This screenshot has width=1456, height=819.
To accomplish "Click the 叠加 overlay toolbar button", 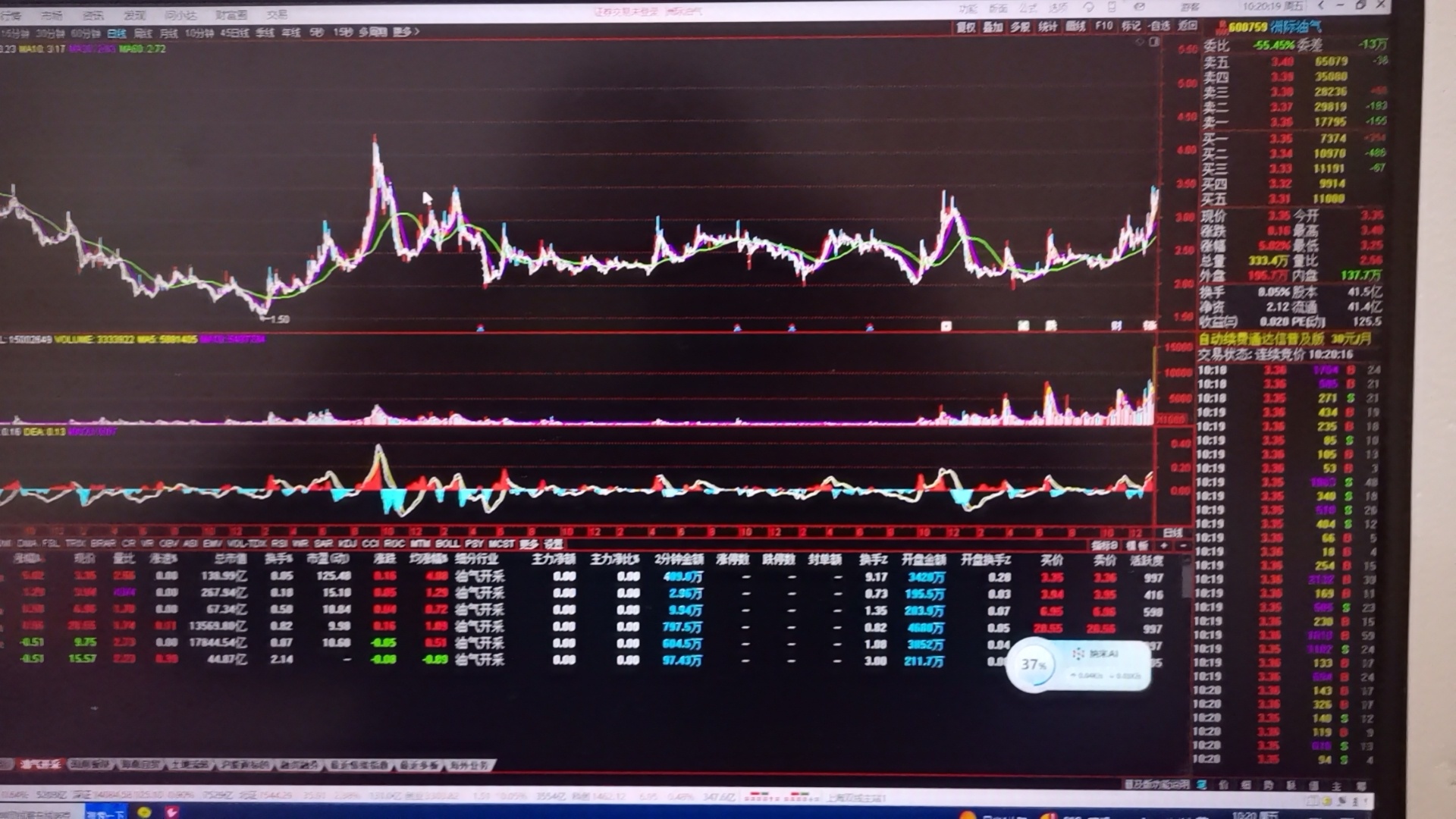I will click(x=993, y=27).
